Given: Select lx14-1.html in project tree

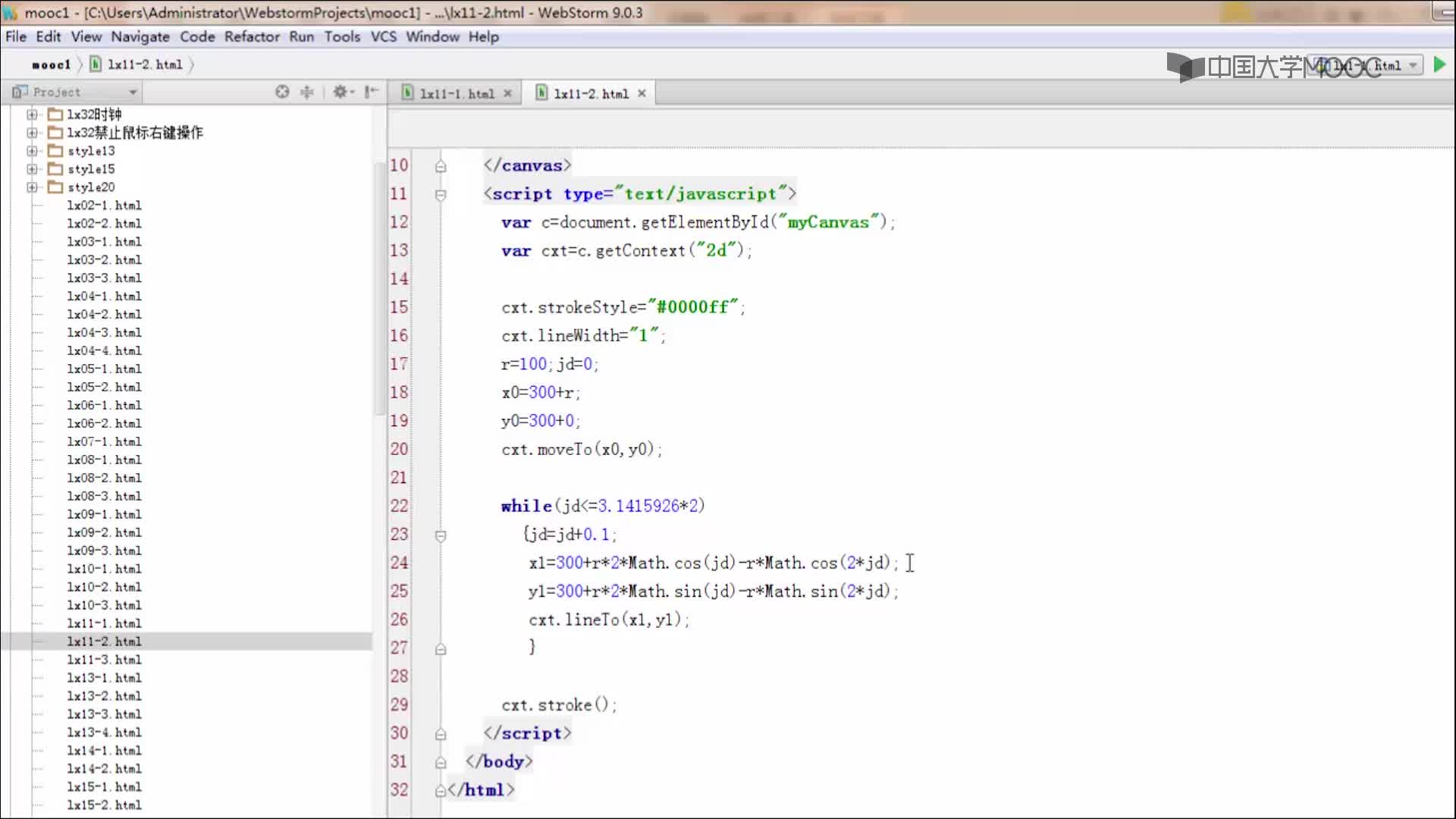Looking at the screenshot, I should click(x=104, y=751).
